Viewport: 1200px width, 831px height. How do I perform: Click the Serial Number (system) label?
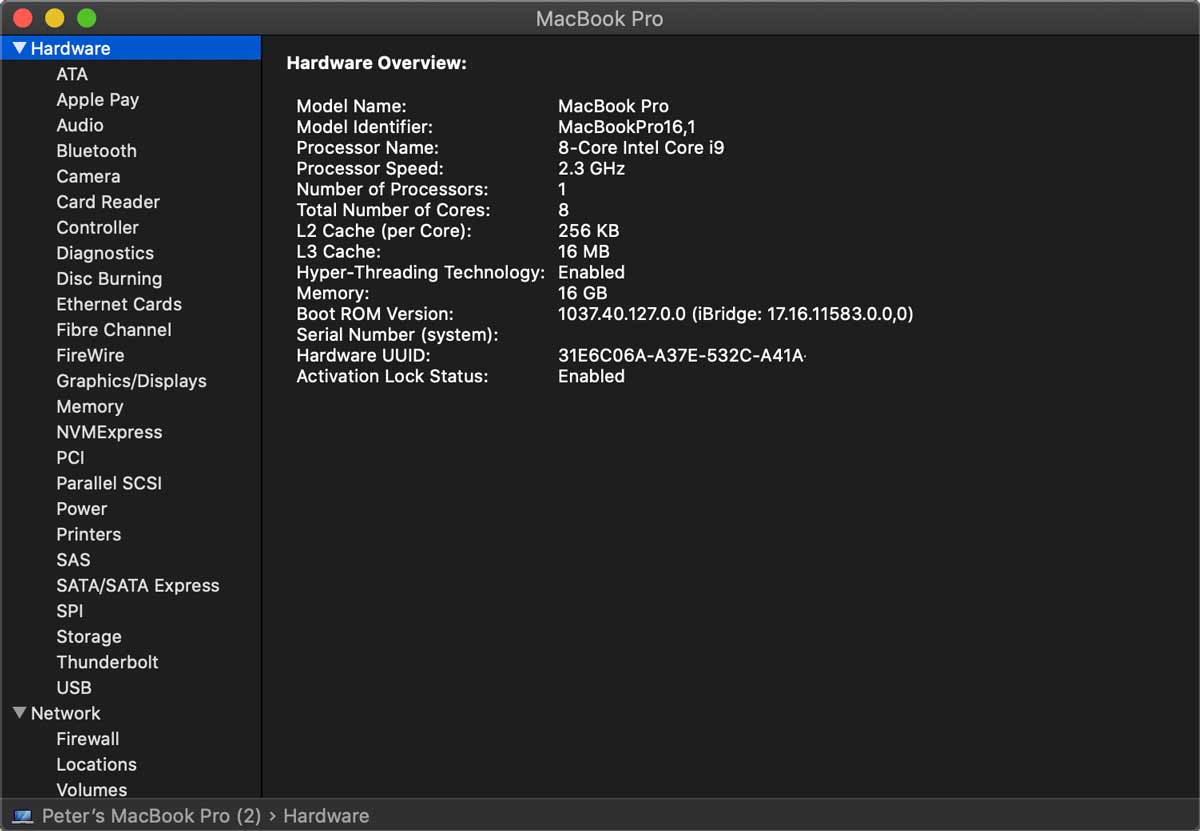[x=397, y=335]
